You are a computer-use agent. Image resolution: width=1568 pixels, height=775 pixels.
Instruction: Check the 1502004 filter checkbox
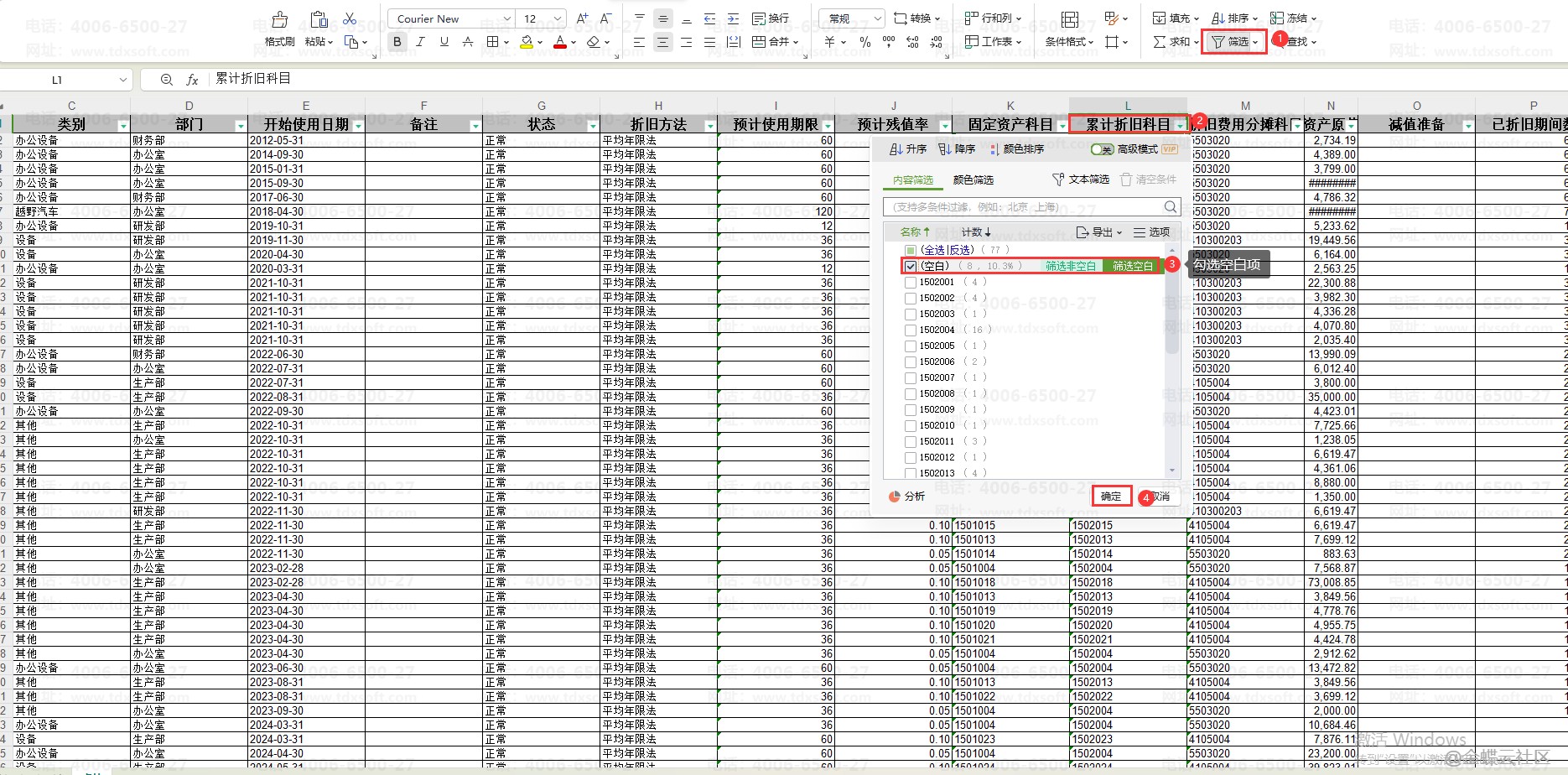click(911, 330)
